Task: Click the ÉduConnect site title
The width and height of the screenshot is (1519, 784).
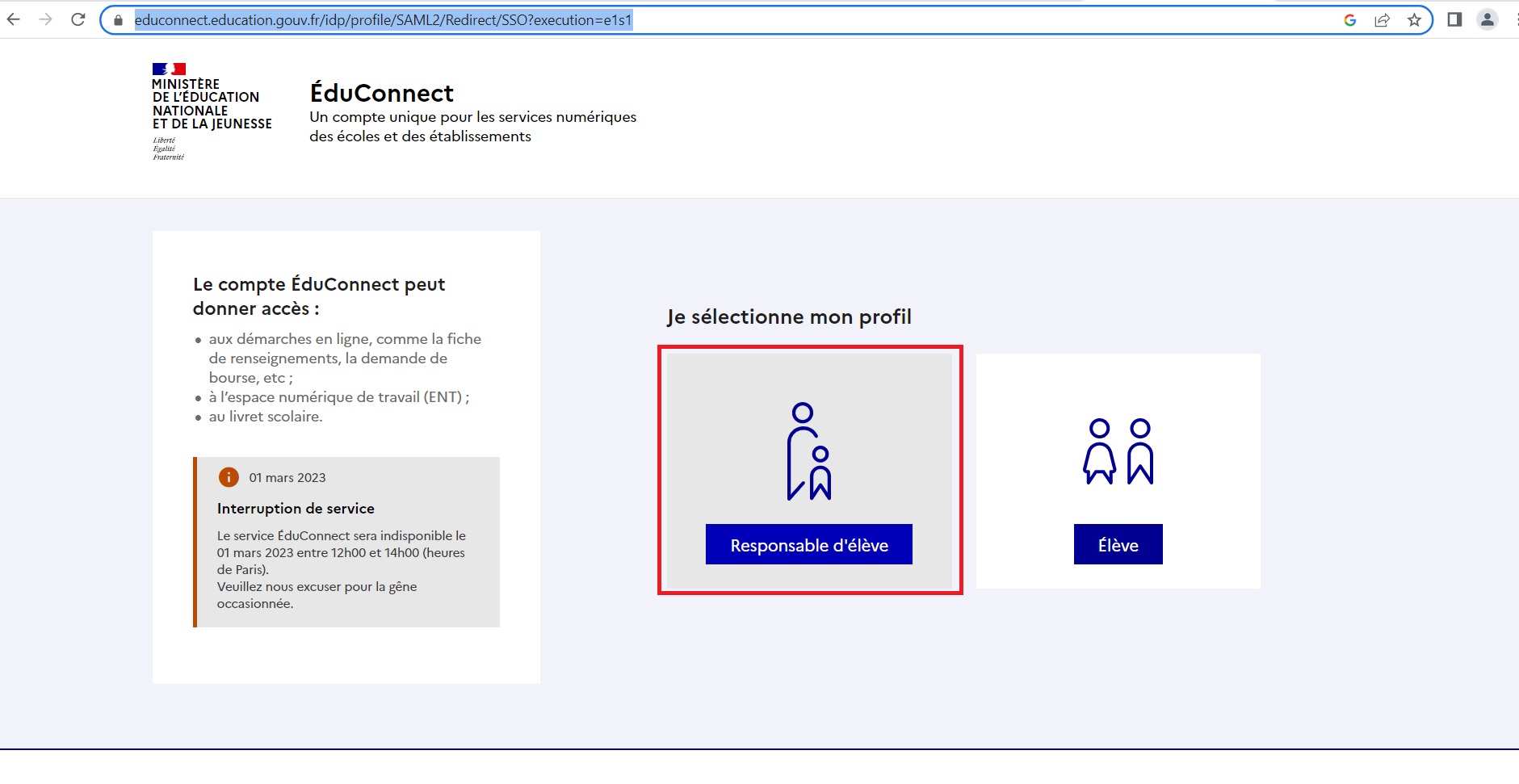Action: [382, 94]
